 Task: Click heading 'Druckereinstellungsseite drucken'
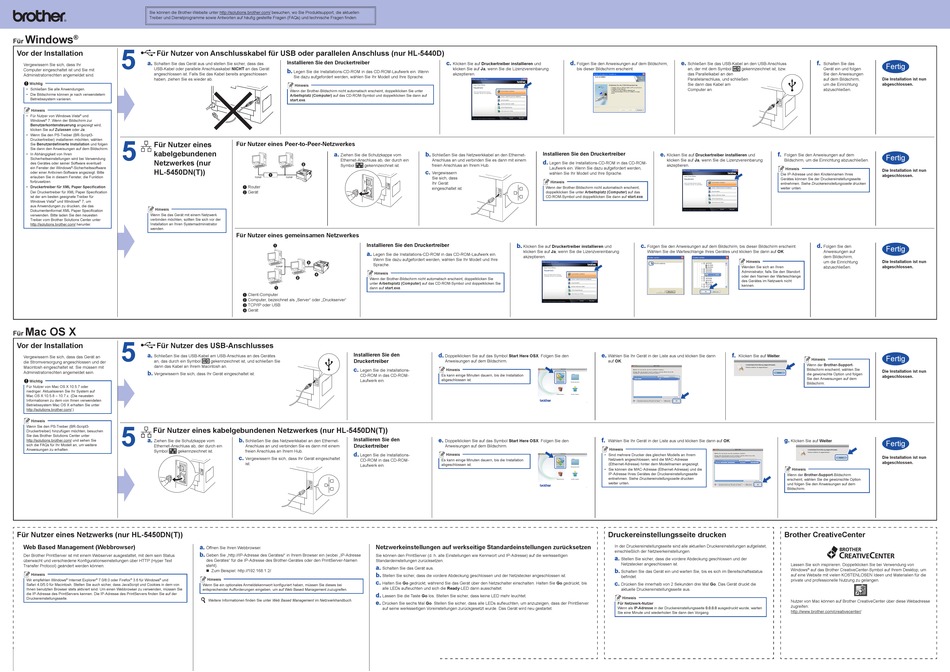667,535
